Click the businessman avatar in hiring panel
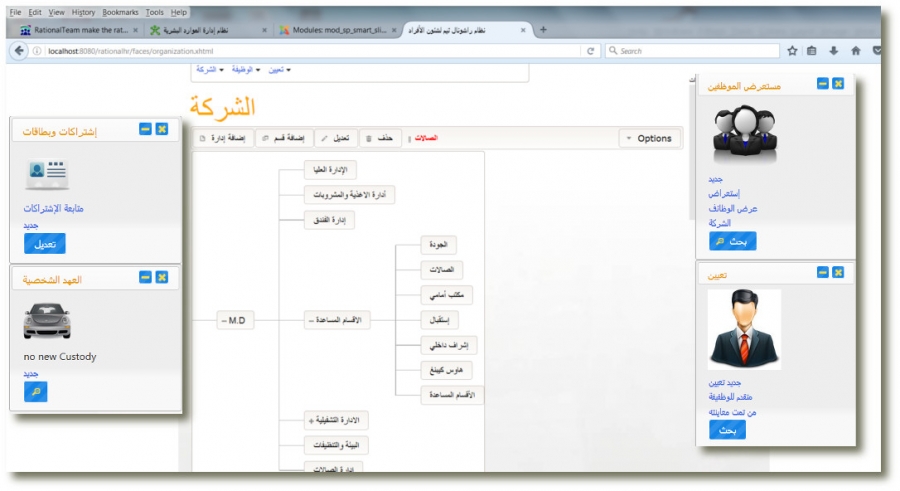The width and height of the screenshot is (900, 491). tap(744, 329)
